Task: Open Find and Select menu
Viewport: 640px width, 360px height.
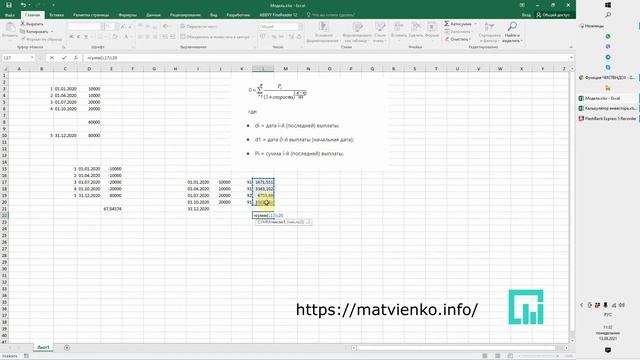Action: [x=512, y=32]
